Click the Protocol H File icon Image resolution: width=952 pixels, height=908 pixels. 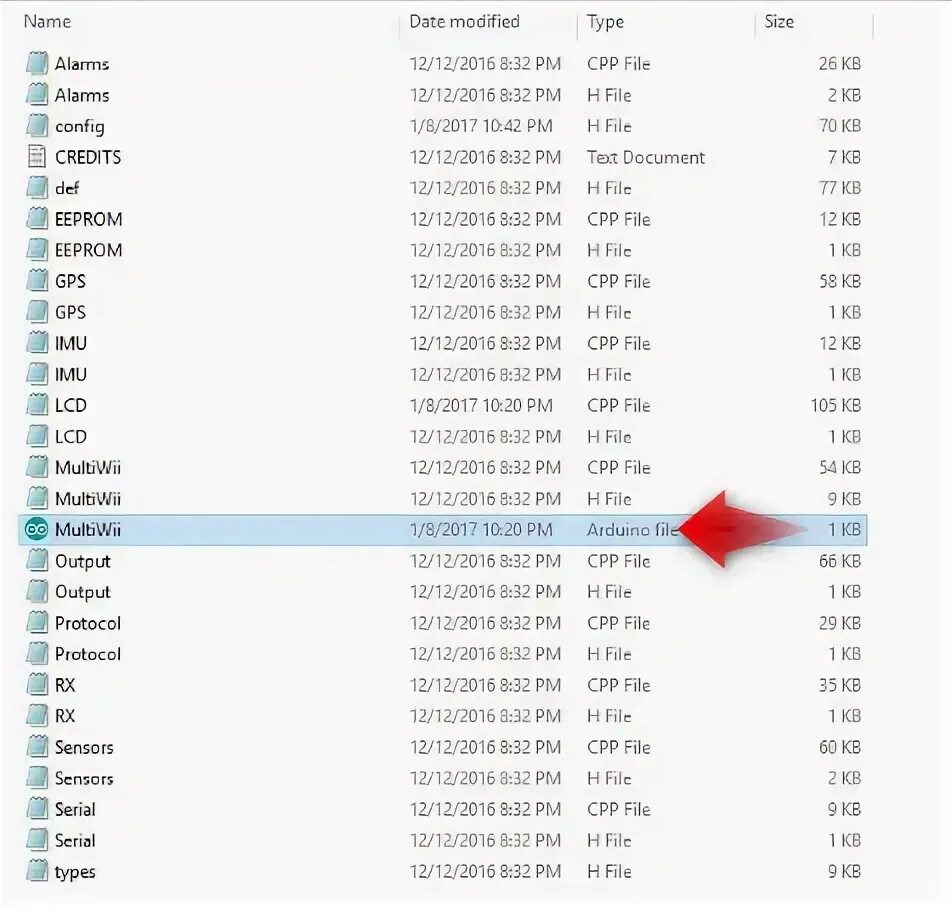(37, 654)
